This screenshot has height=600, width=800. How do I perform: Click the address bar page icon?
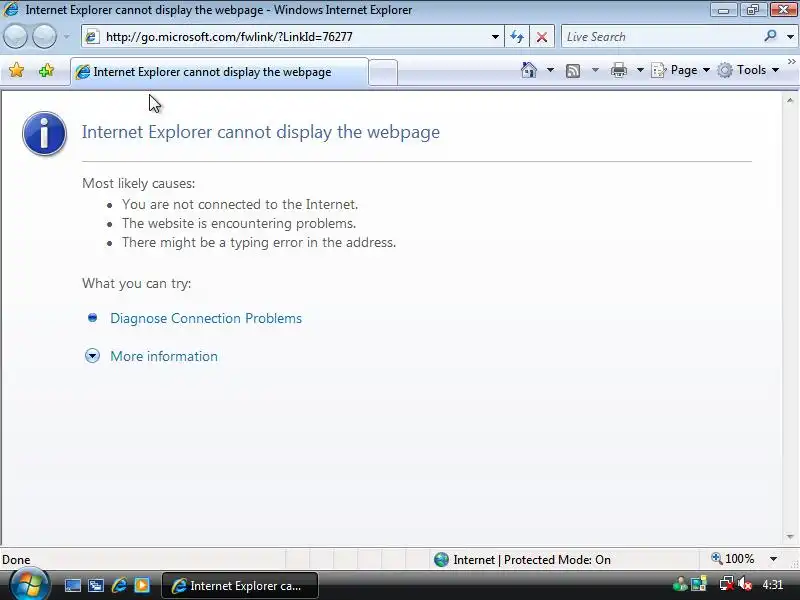[x=92, y=37]
